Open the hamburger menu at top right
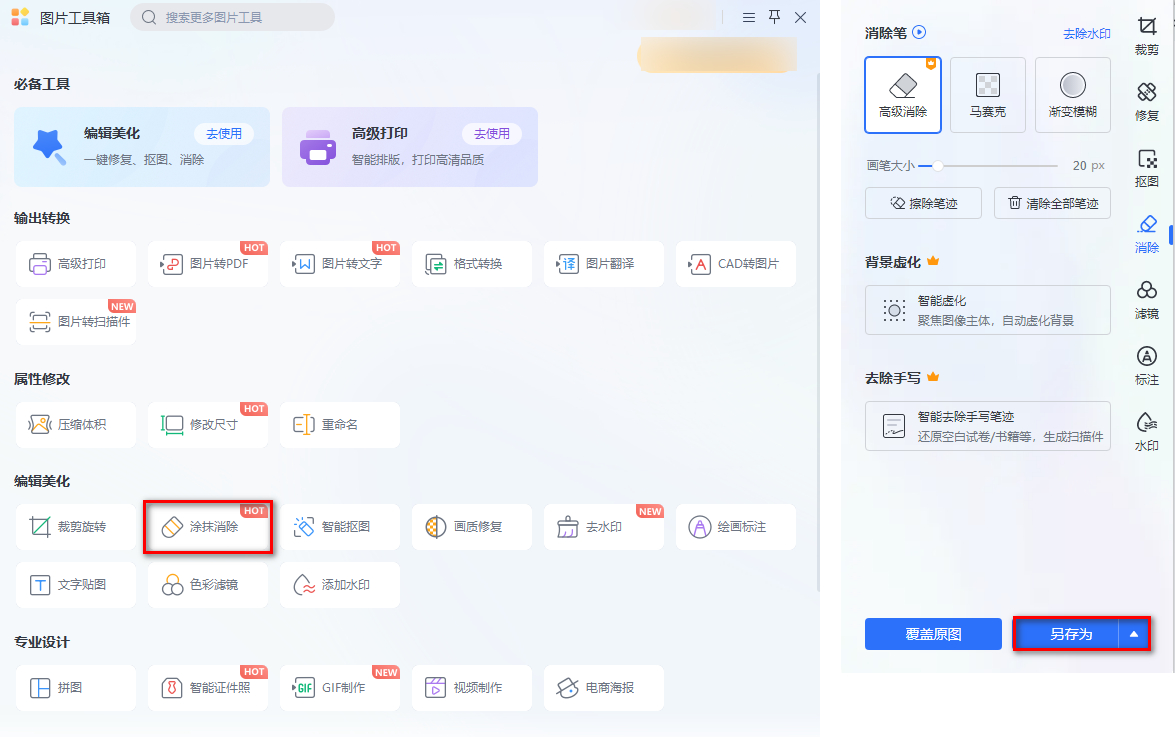The width and height of the screenshot is (1175, 737). pos(749,17)
